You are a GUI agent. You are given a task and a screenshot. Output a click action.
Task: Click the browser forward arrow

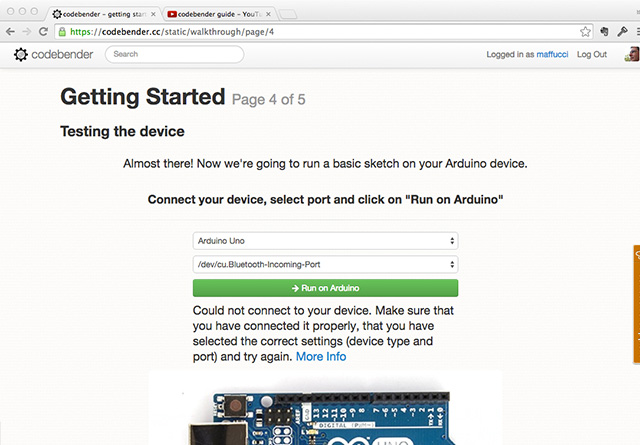[27, 32]
